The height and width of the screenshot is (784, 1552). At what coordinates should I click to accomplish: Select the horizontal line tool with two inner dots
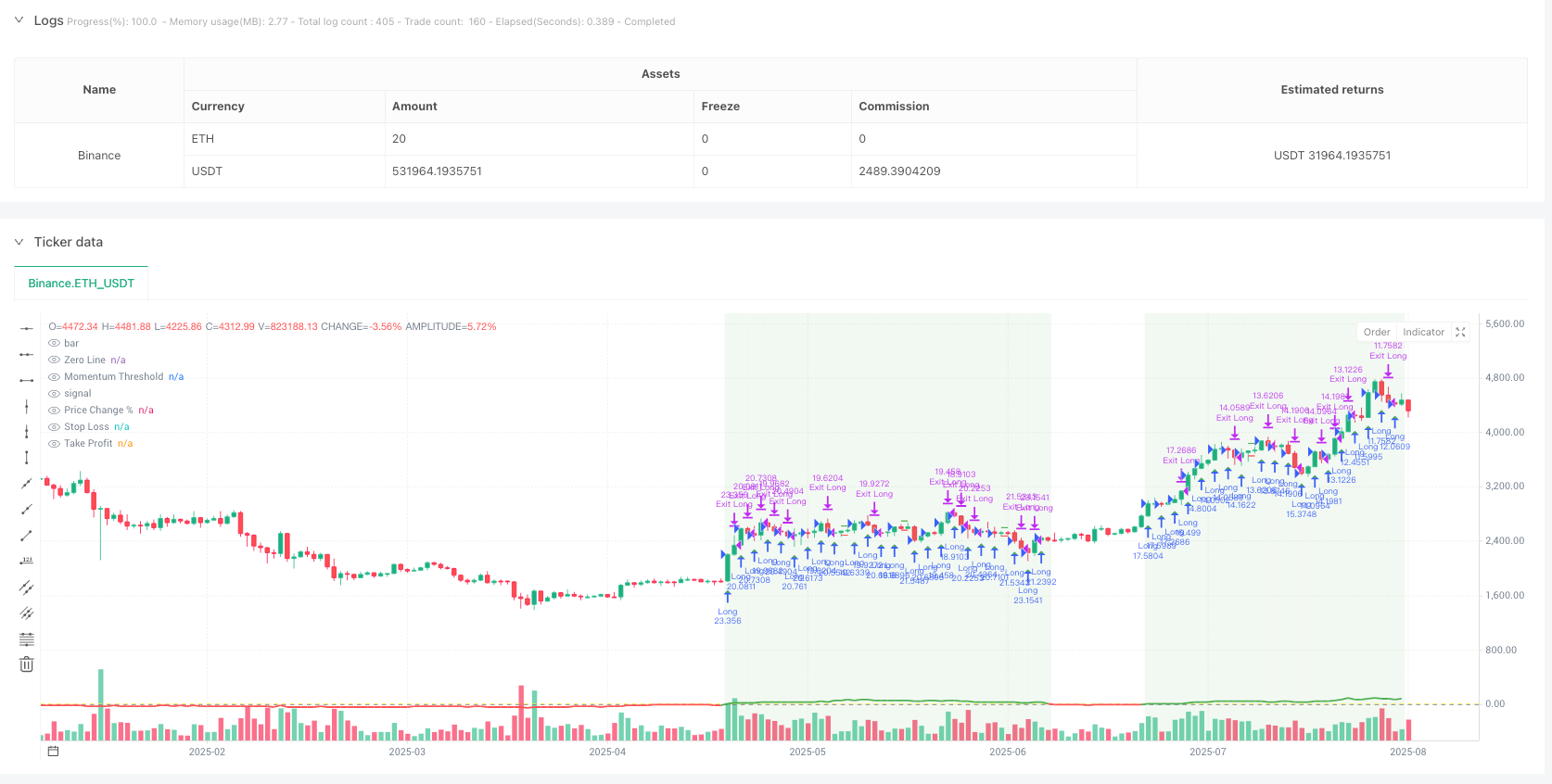click(27, 354)
